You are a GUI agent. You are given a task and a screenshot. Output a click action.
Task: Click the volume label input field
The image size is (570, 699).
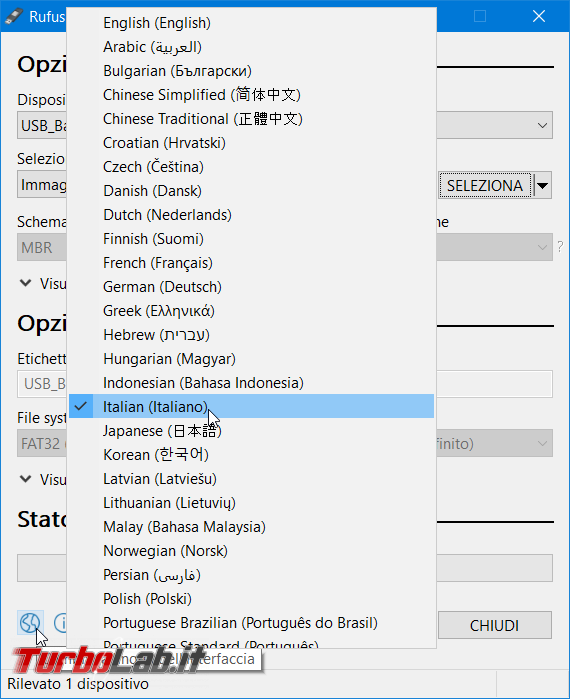tap(41, 384)
